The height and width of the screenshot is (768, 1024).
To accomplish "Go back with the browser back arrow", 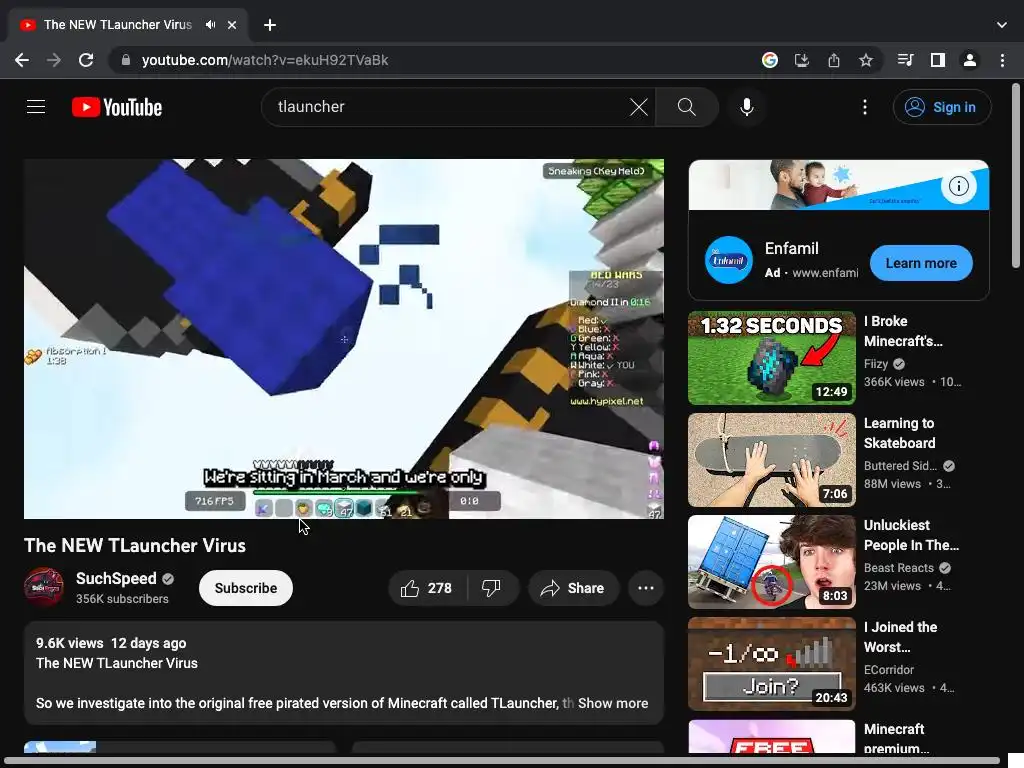I will click(x=22, y=60).
